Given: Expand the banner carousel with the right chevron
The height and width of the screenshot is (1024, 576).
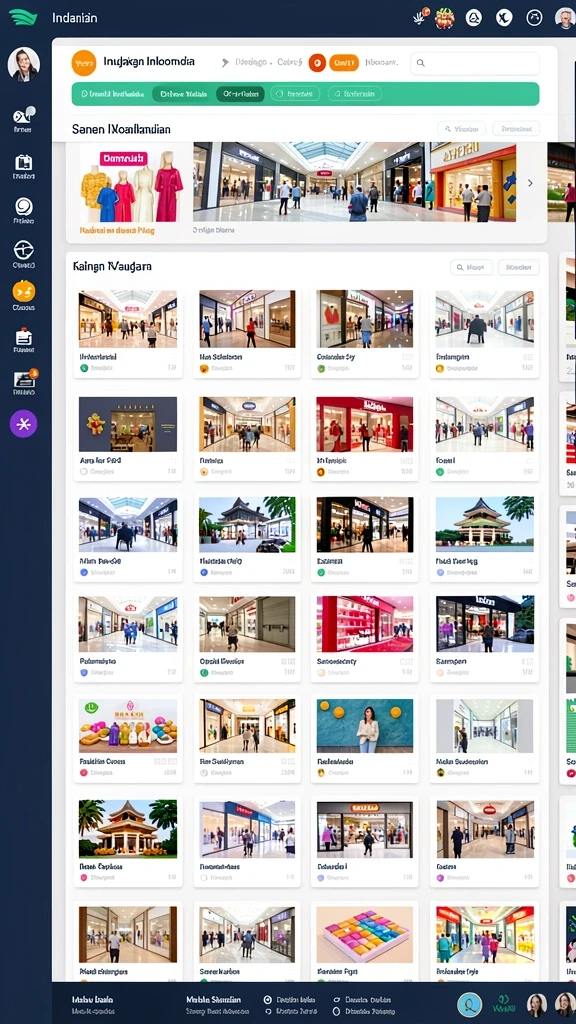Looking at the screenshot, I should tap(530, 184).
